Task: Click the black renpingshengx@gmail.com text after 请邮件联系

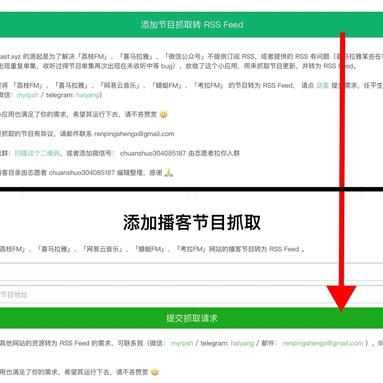Action: coord(134,134)
